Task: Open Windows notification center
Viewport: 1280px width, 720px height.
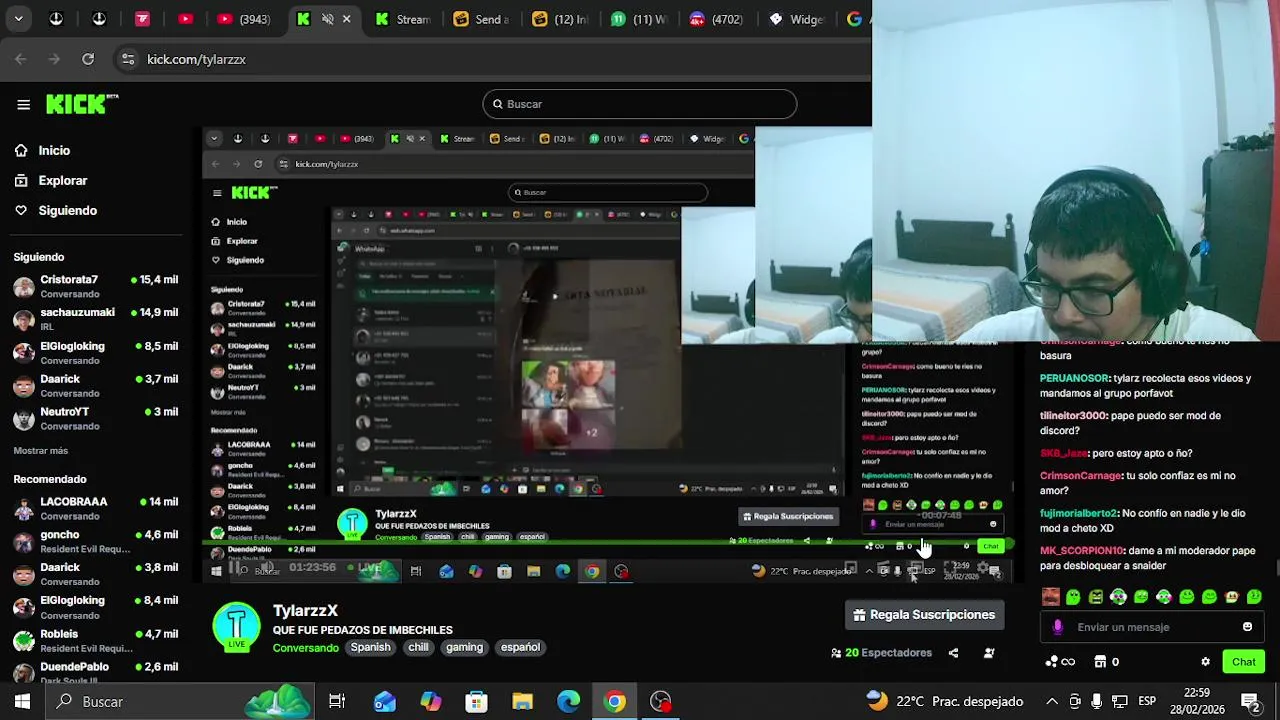Action: (x=1250, y=702)
